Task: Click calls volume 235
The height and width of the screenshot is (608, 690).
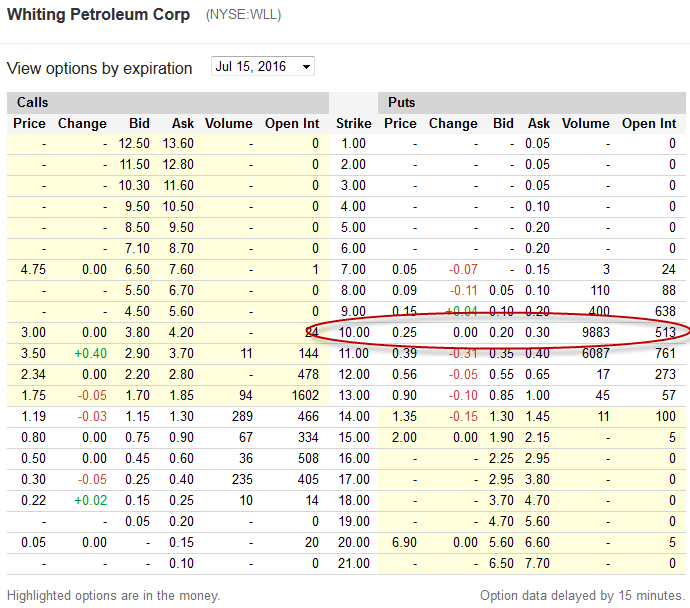Action: 242,480
